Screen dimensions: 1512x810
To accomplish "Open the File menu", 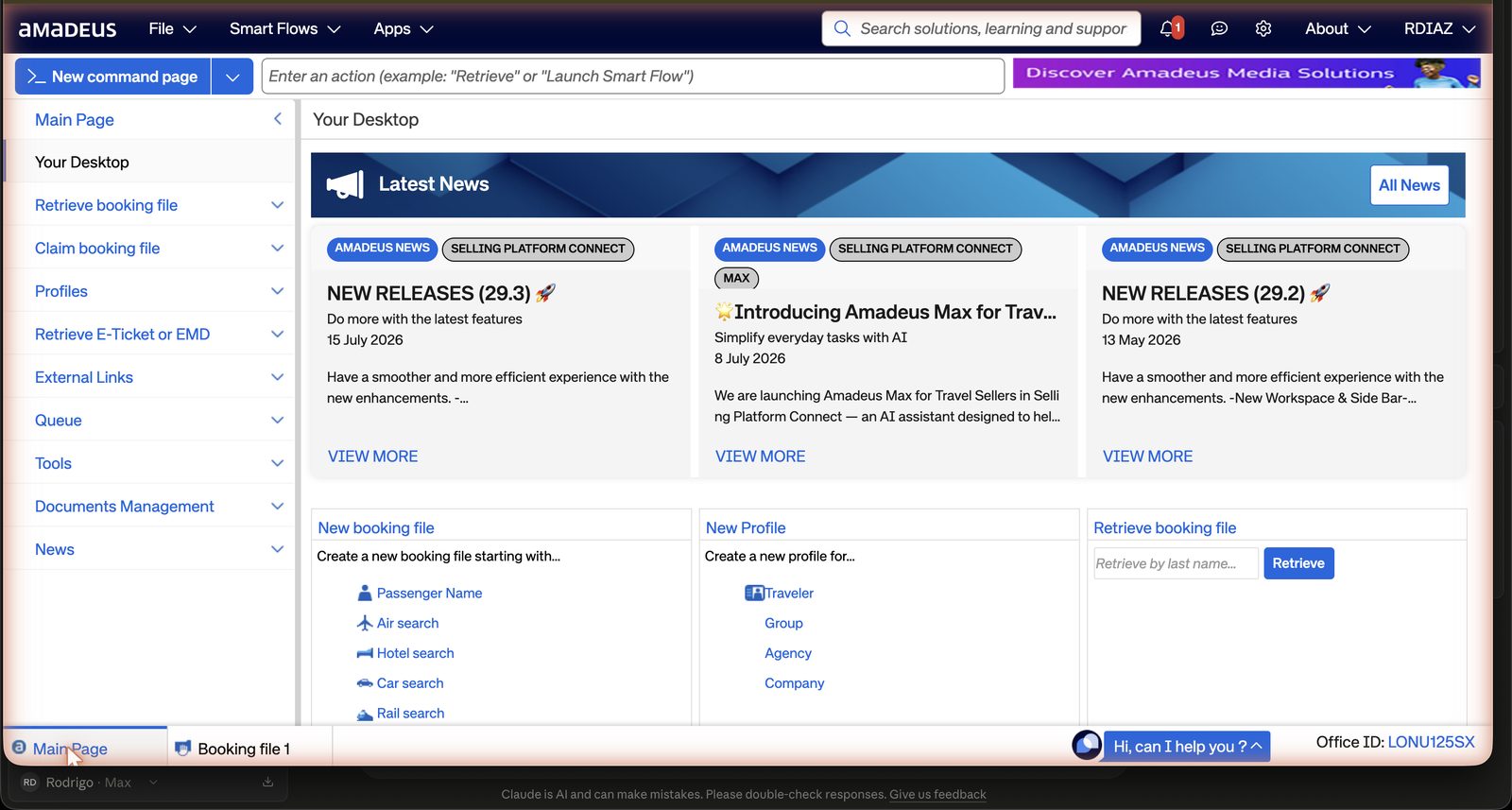I will 172,28.
